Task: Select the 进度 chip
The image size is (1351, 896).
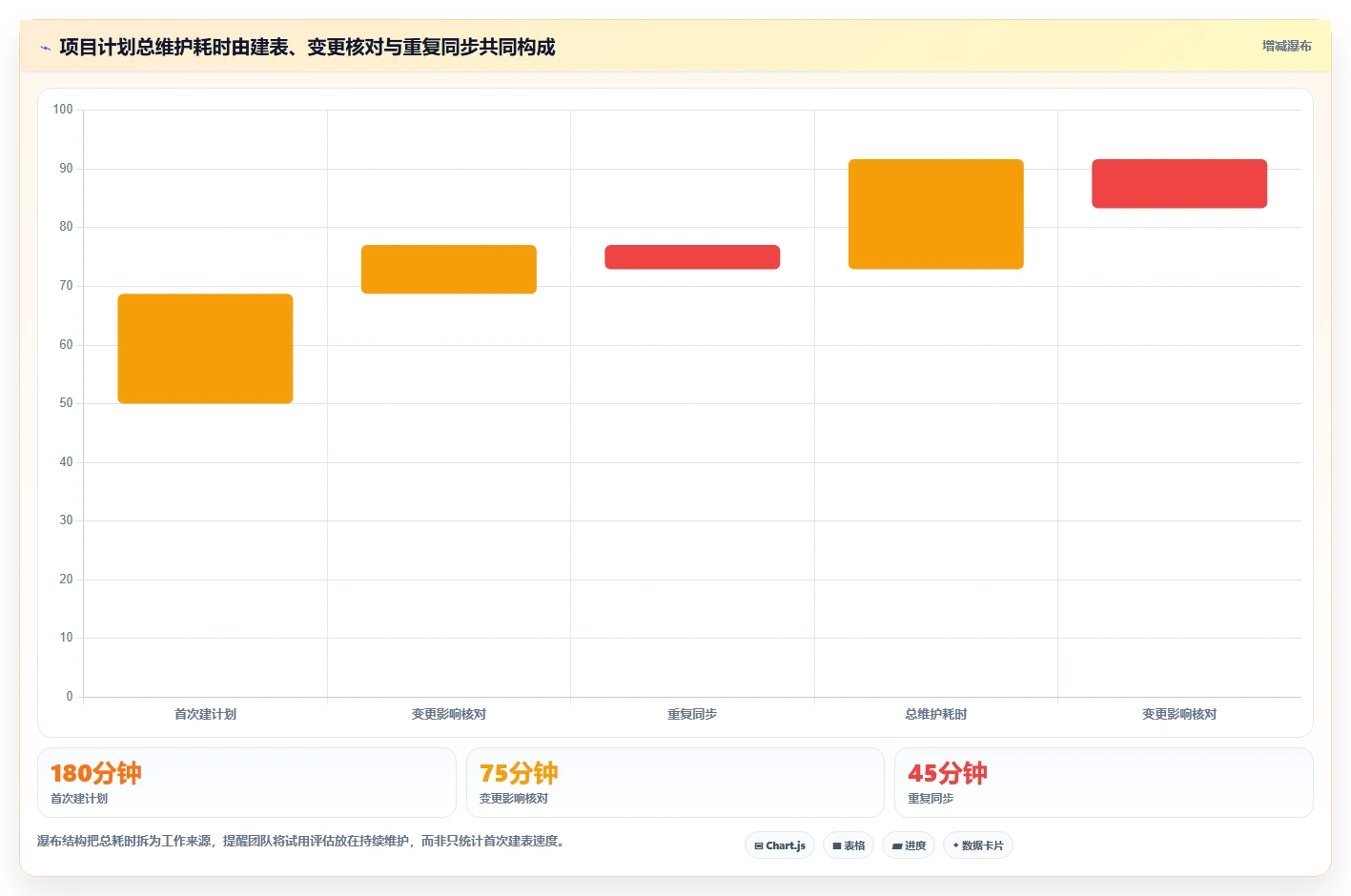Action: (909, 845)
